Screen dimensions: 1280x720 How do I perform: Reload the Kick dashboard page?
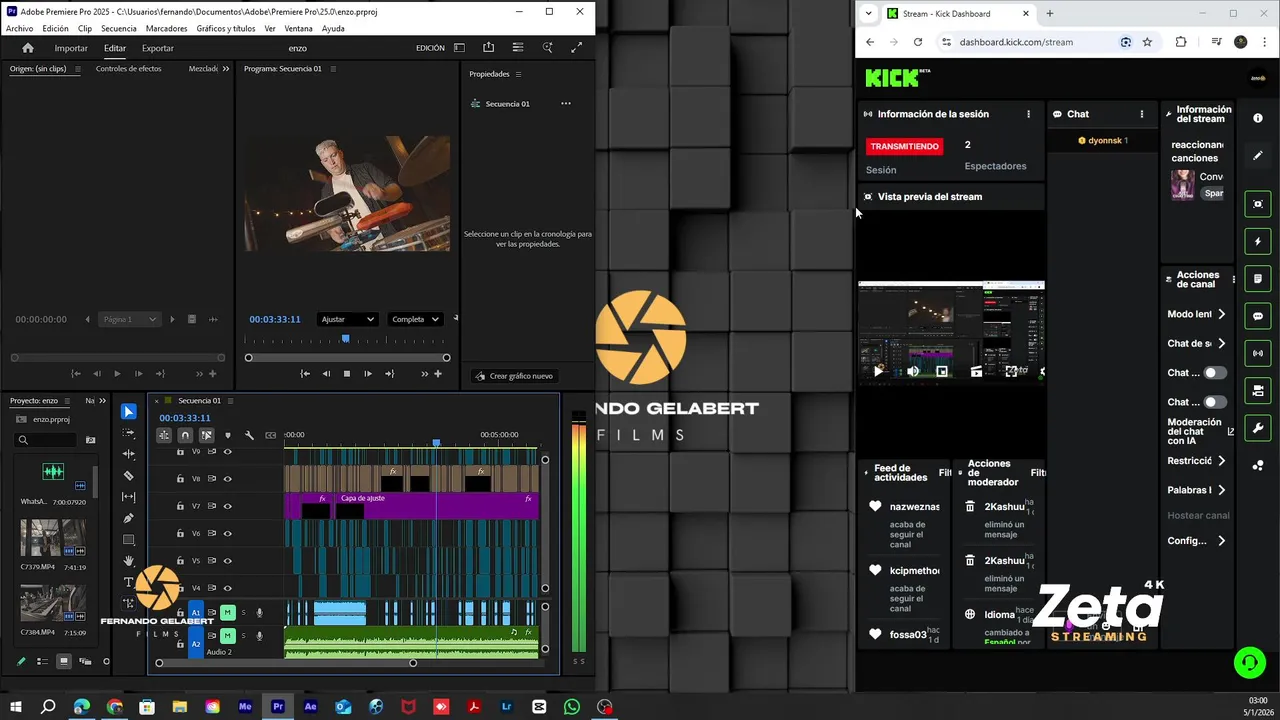918,42
